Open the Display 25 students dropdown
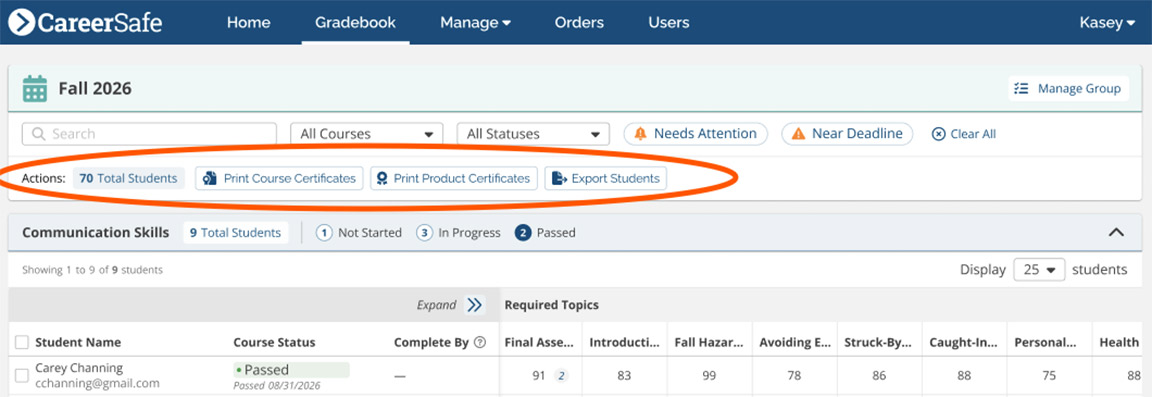Viewport: 1152px width, 397px height. click(1039, 270)
